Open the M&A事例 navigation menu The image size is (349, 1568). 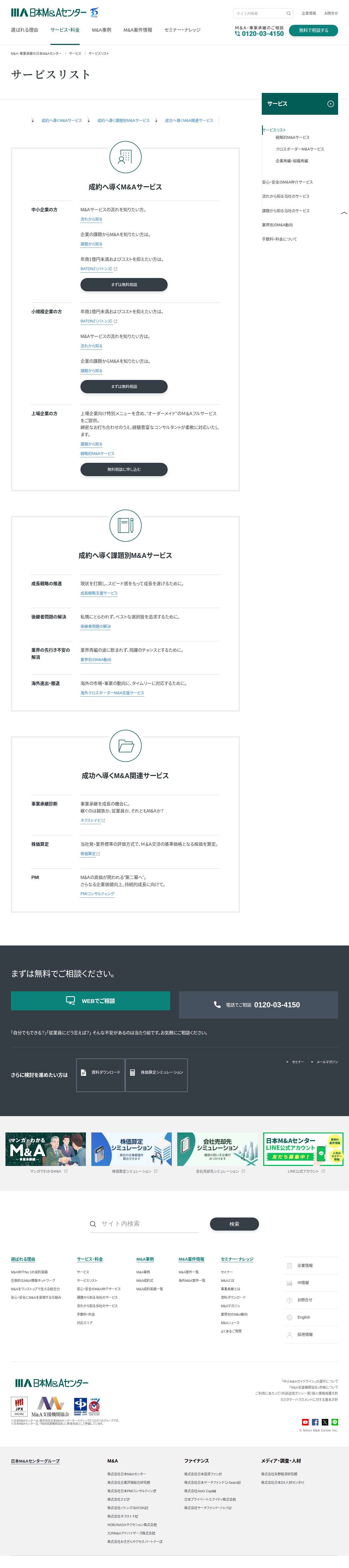pyautogui.click(x=102, y=30)
